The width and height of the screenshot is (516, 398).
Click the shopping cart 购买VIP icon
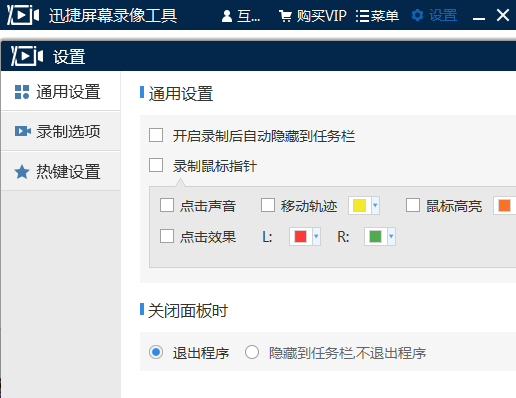[x=285, y=16]
